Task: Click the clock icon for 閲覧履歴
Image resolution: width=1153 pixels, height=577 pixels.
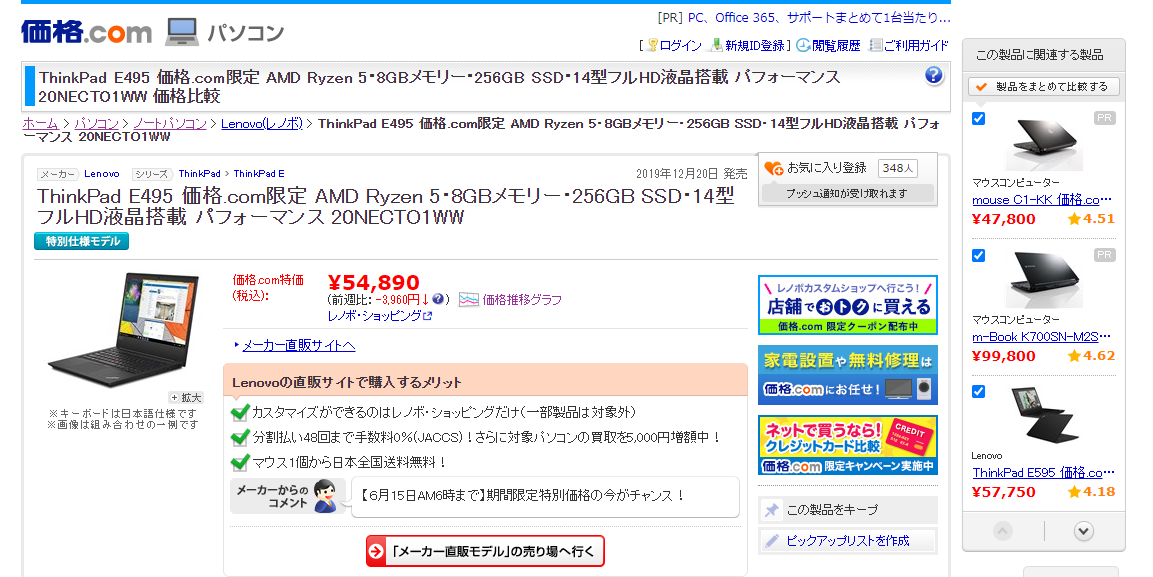Action: tap(803, 46)
